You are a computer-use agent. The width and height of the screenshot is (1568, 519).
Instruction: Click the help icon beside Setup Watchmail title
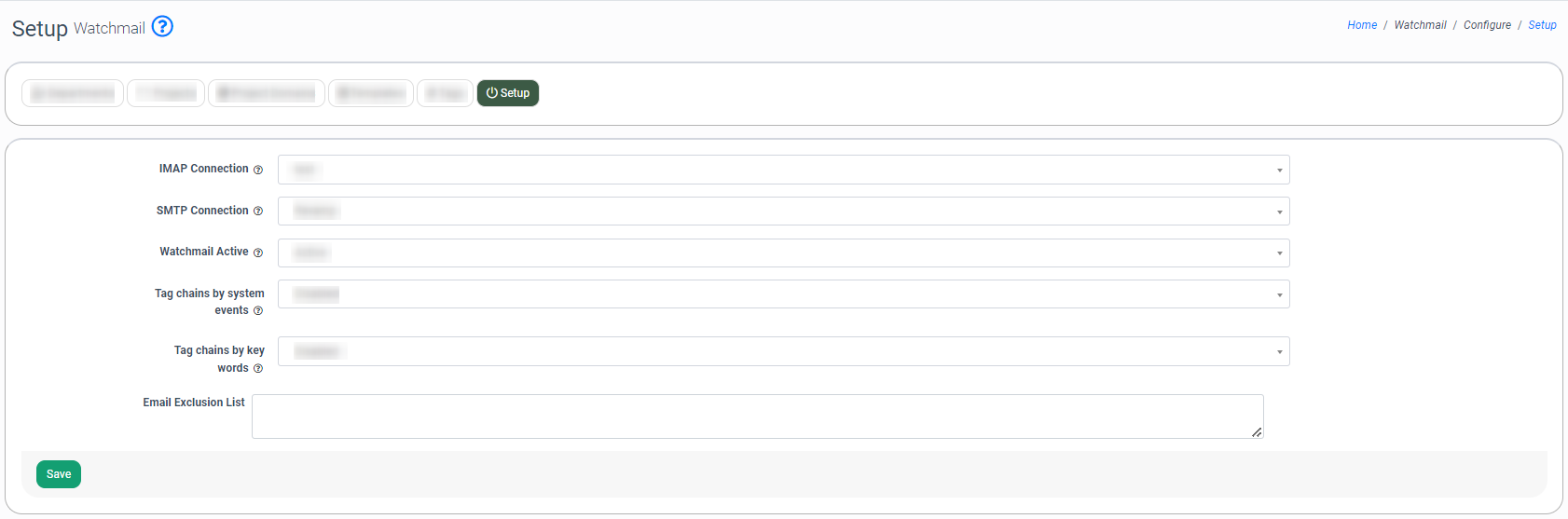coord(162,26)
